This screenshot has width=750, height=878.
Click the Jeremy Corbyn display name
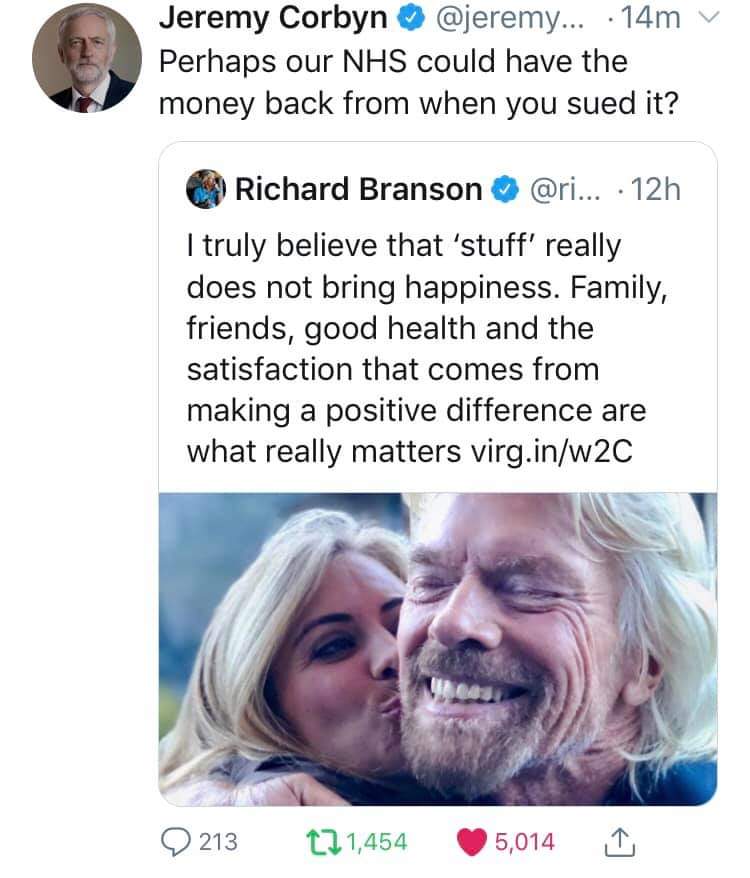(274, 18)
